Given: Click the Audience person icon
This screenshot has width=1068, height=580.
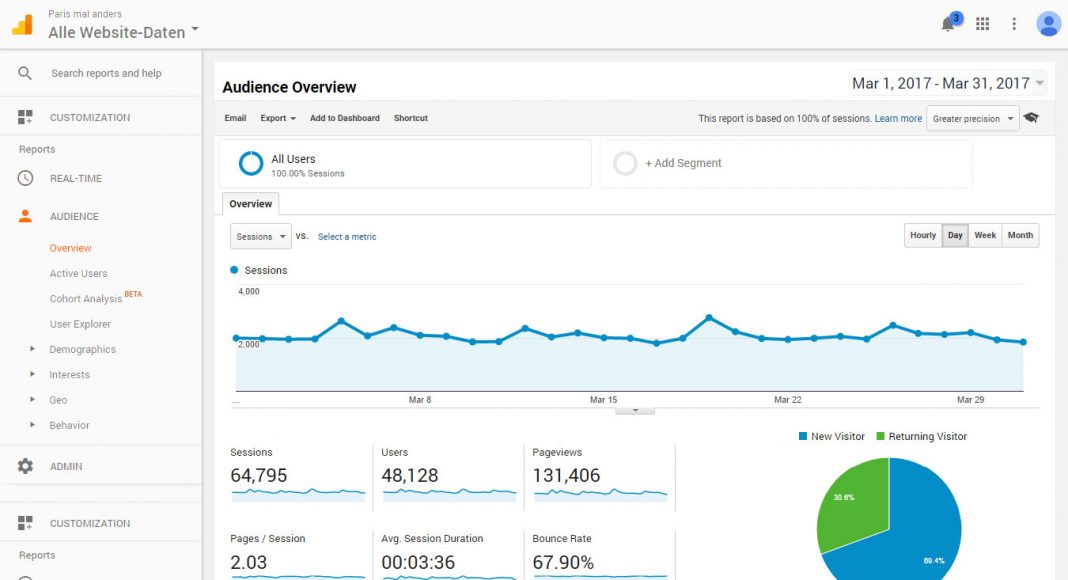Looking at the screenshot, I should (x=25, y=216).
